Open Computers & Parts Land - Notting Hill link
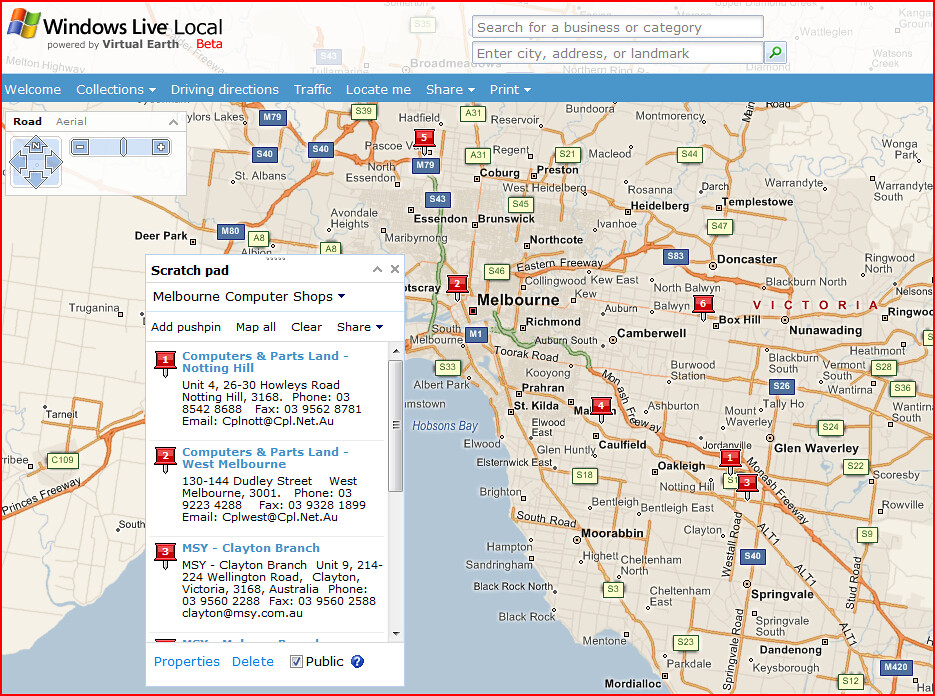Screen dimensions: 935x696 click(265, 362)
